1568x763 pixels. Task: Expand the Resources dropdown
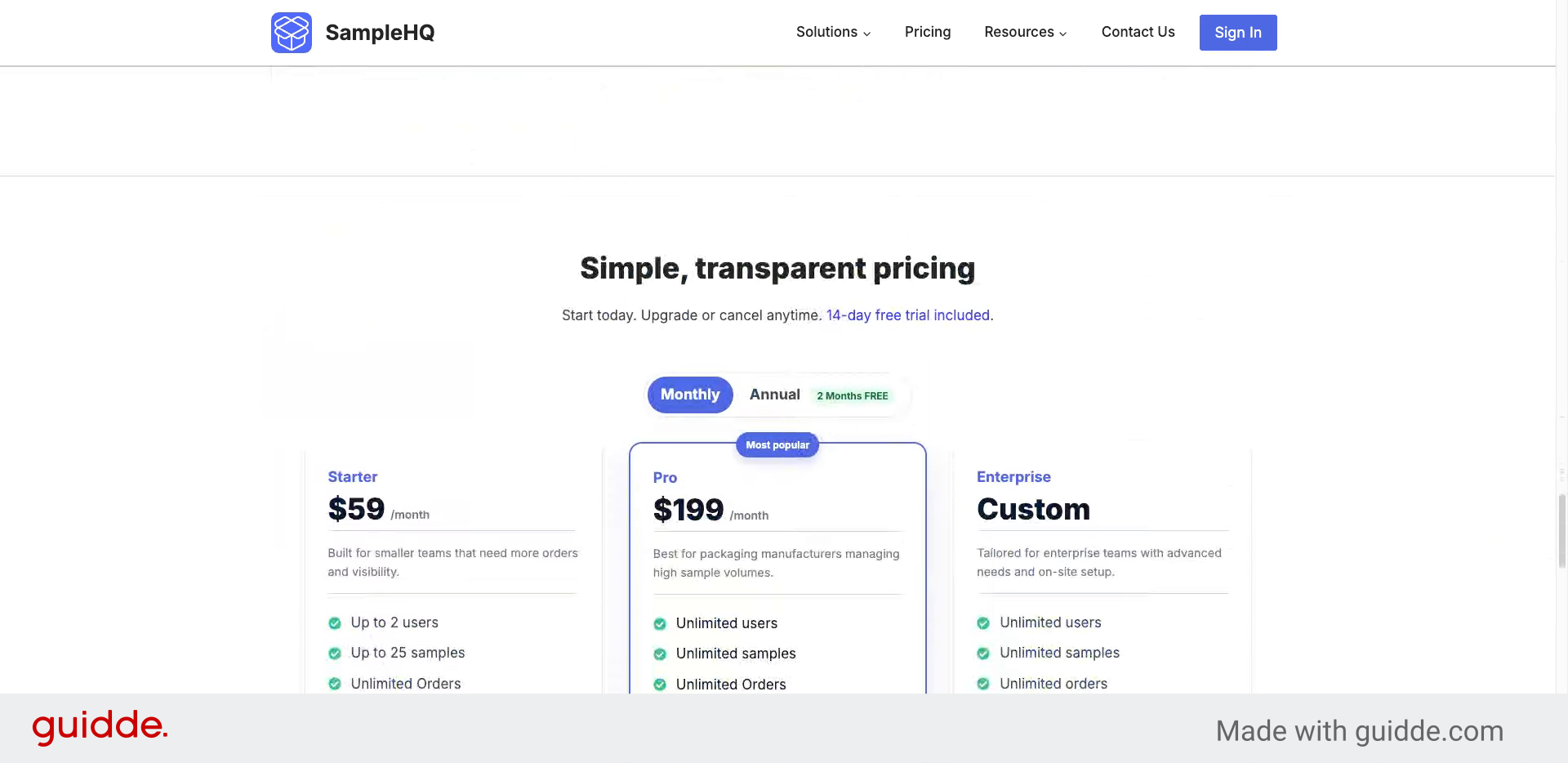[1025, 32]
